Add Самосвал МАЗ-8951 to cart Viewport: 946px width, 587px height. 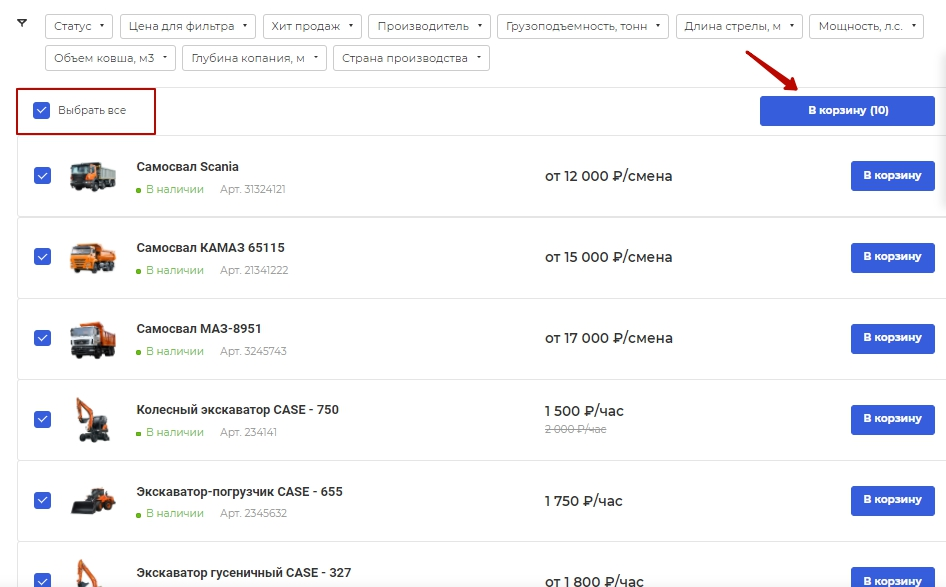click(892, 338)
